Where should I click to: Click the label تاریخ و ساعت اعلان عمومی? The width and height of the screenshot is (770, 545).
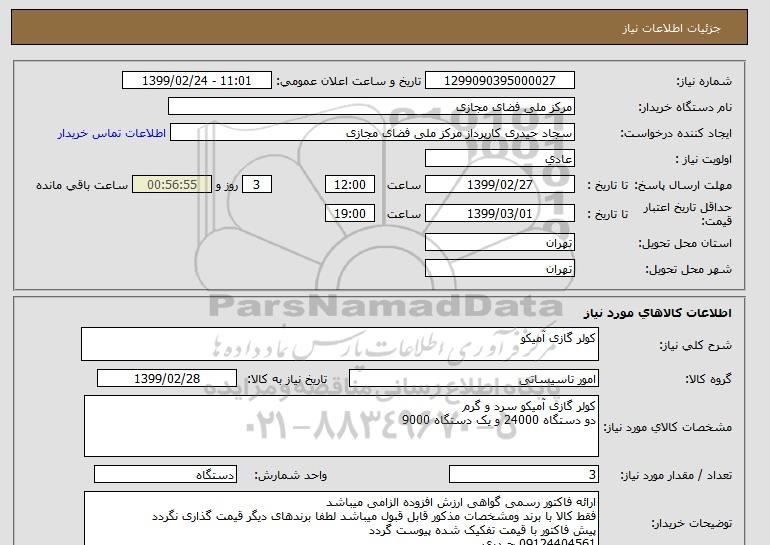click(349, 81)
